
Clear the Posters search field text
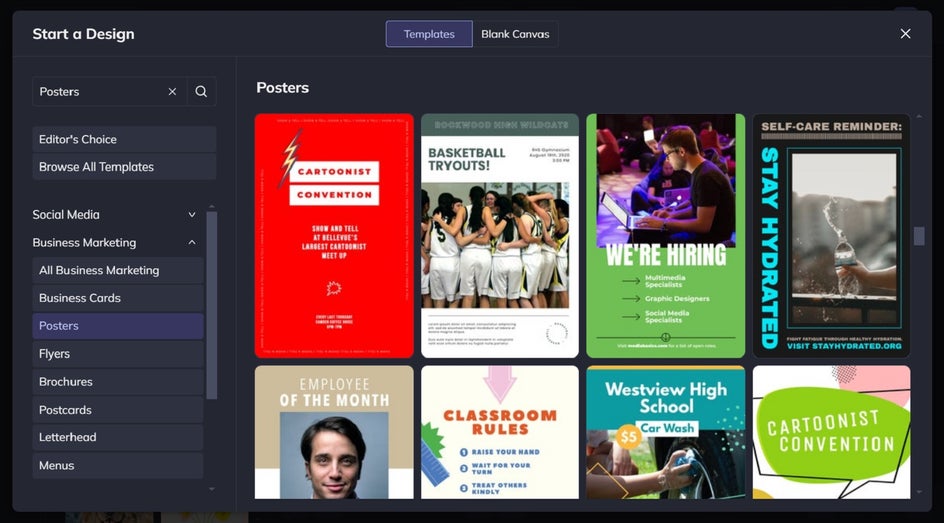[172, 91]
